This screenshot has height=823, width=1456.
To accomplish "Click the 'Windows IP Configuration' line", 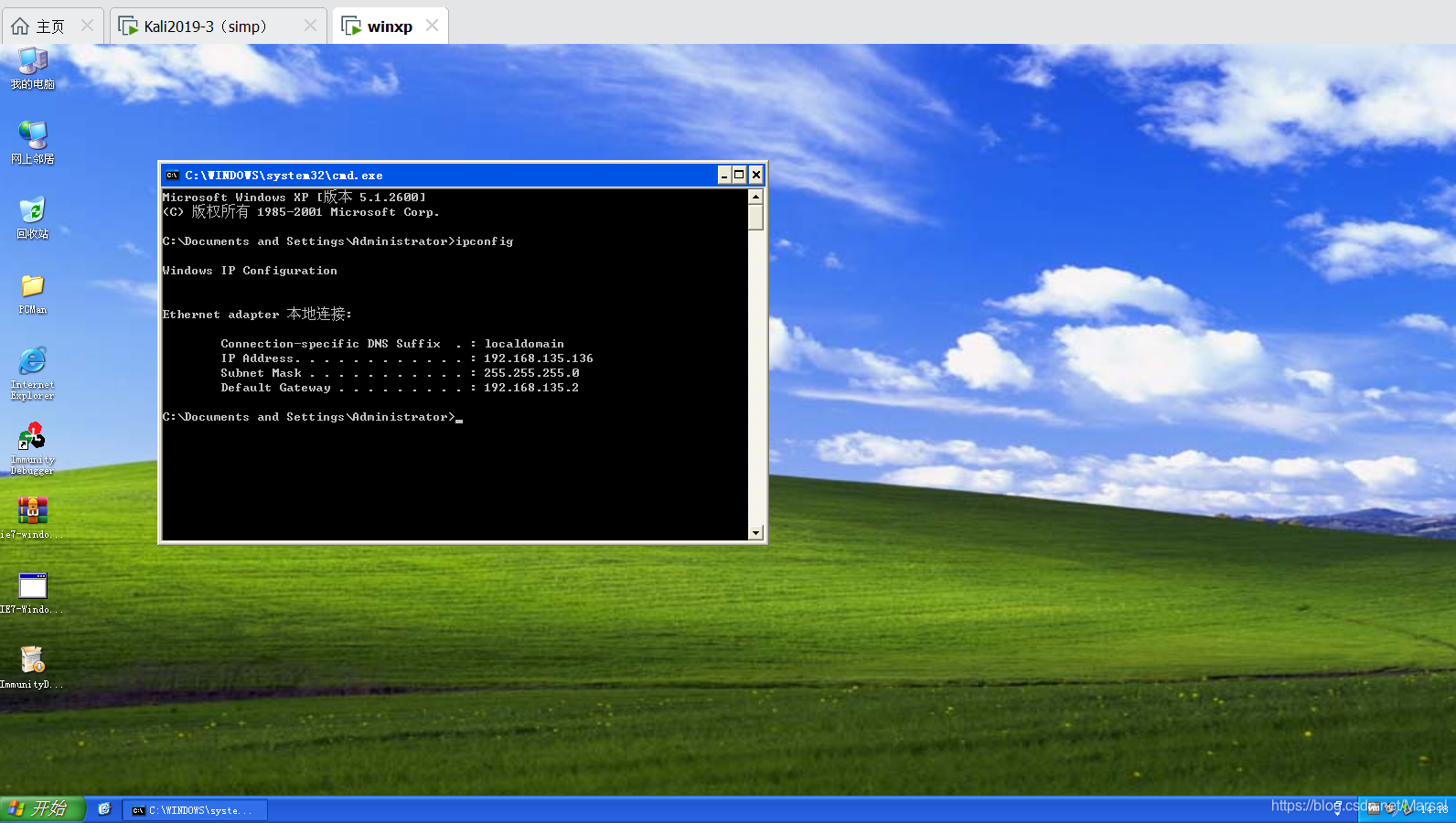I will [x=250, y=271].
